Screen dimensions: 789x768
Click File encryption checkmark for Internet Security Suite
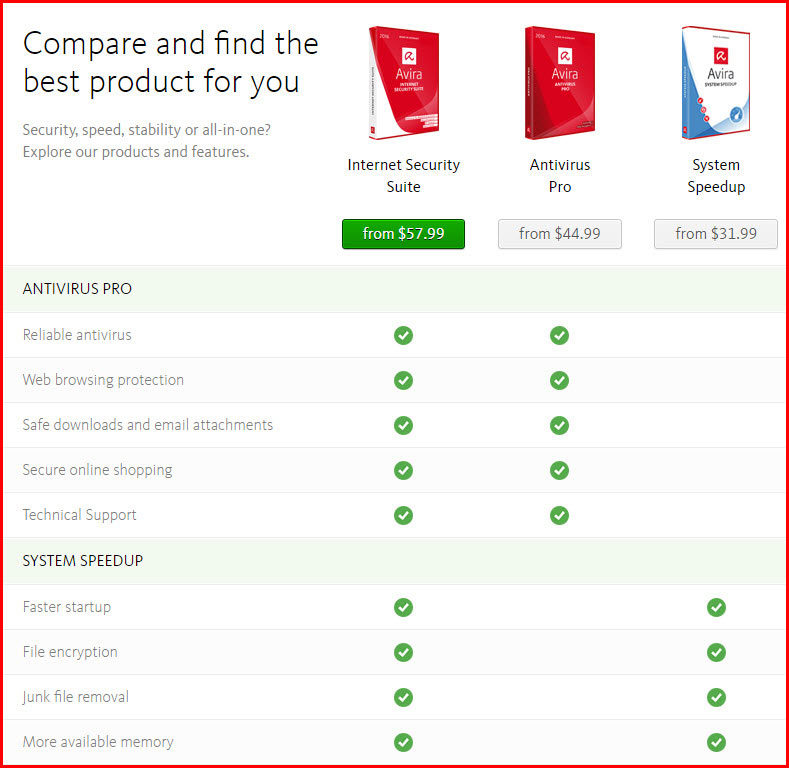click(404, 653)
